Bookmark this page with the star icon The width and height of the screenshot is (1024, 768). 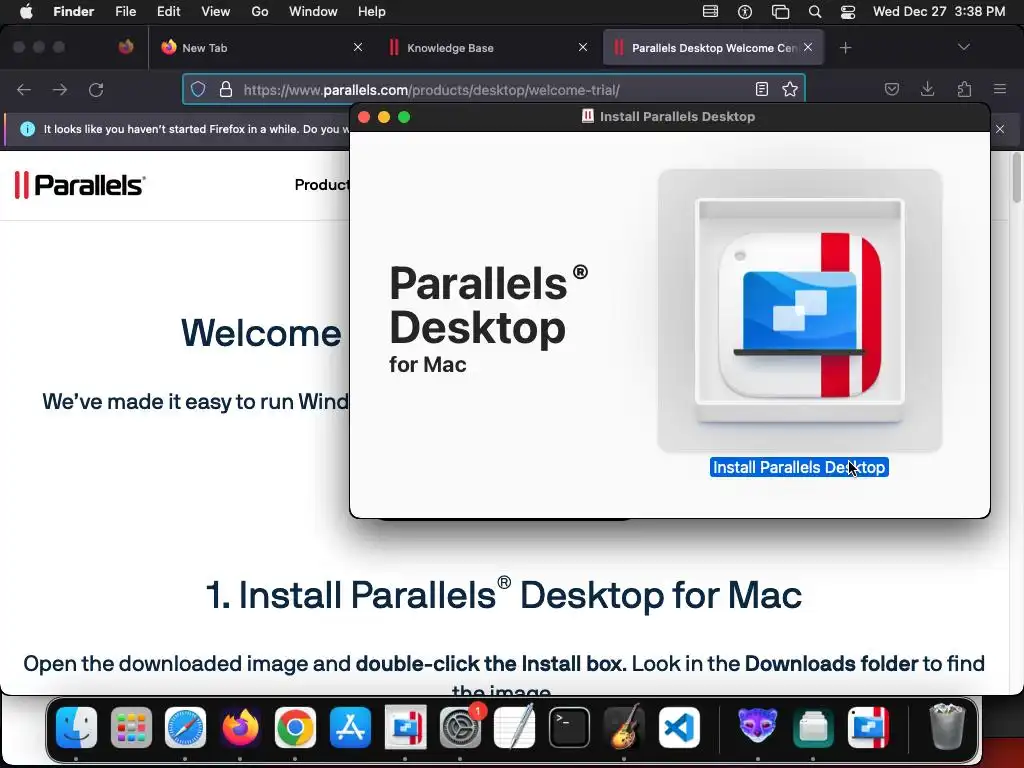[x=790, y=89]
